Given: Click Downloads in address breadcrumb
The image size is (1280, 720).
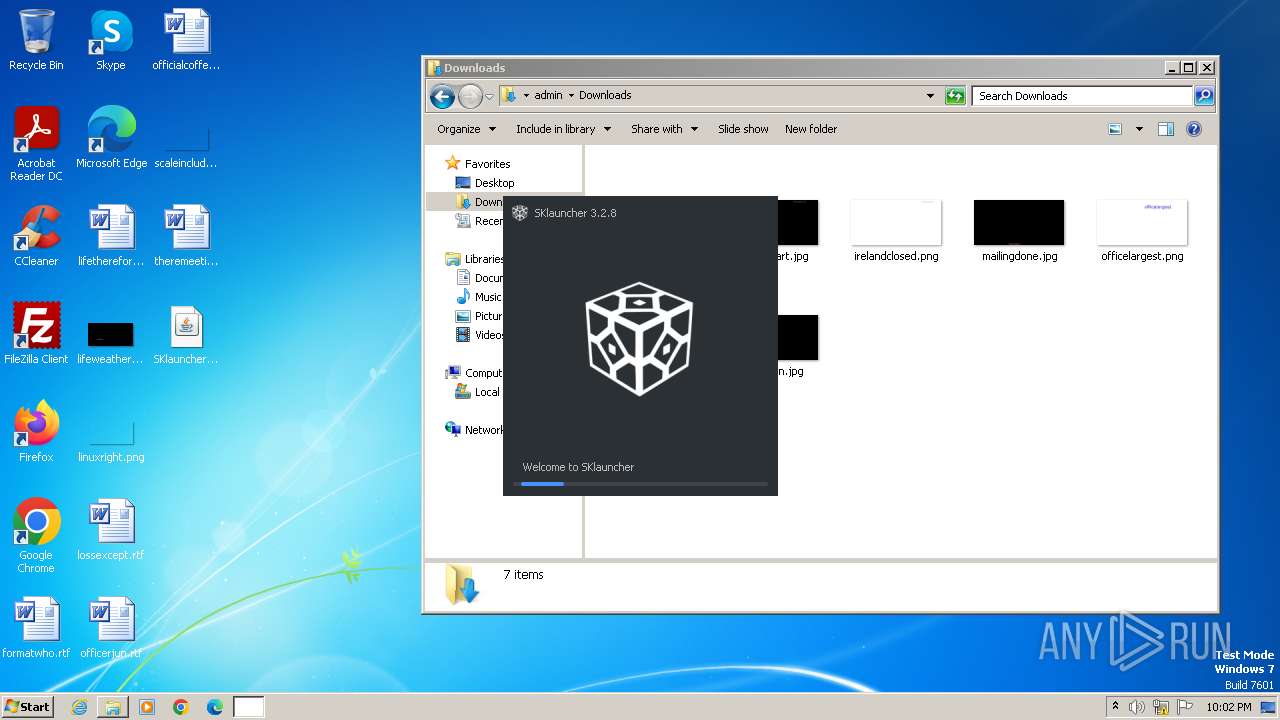Looking at the screenshot, I should coord(605,96).
